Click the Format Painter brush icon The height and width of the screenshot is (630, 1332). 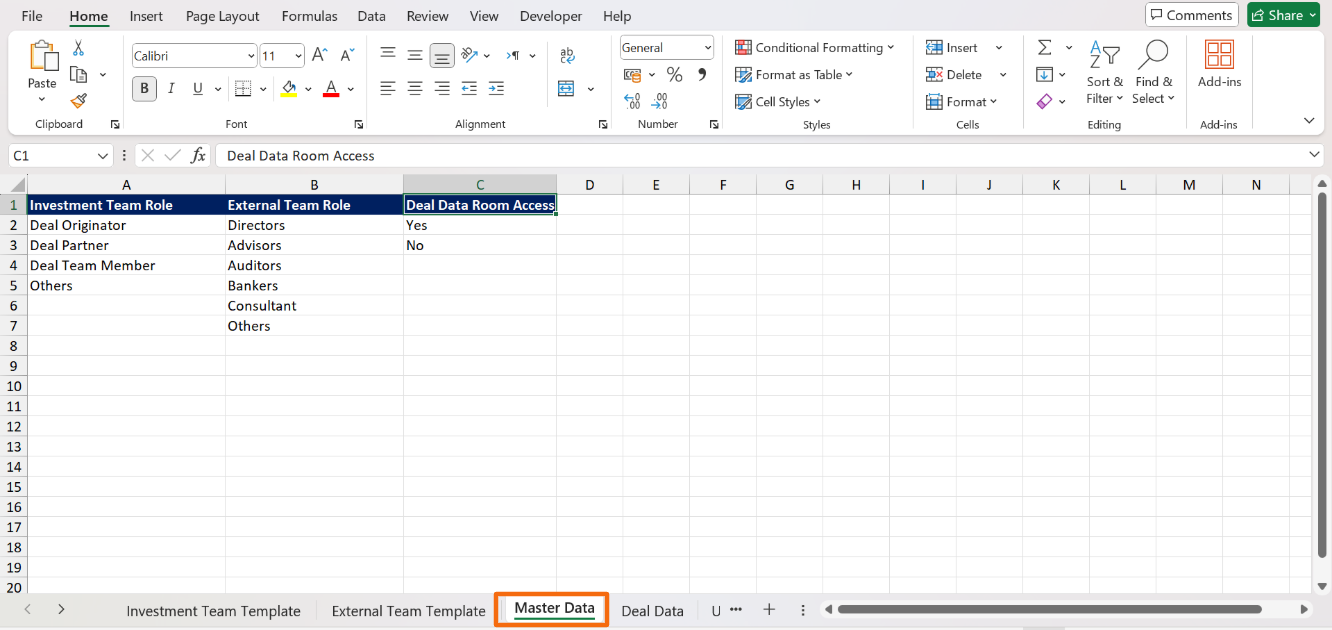click(x=78, y=101)
